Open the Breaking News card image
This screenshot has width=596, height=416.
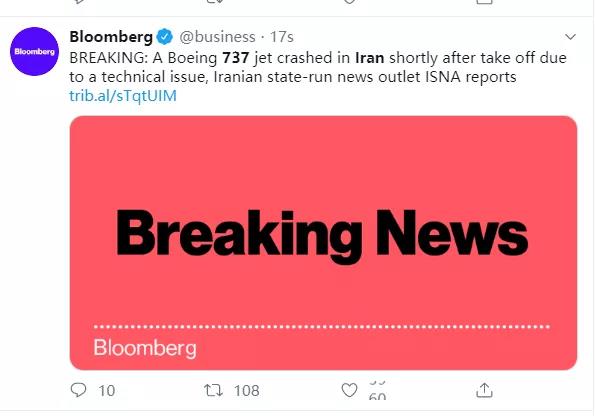323,243
